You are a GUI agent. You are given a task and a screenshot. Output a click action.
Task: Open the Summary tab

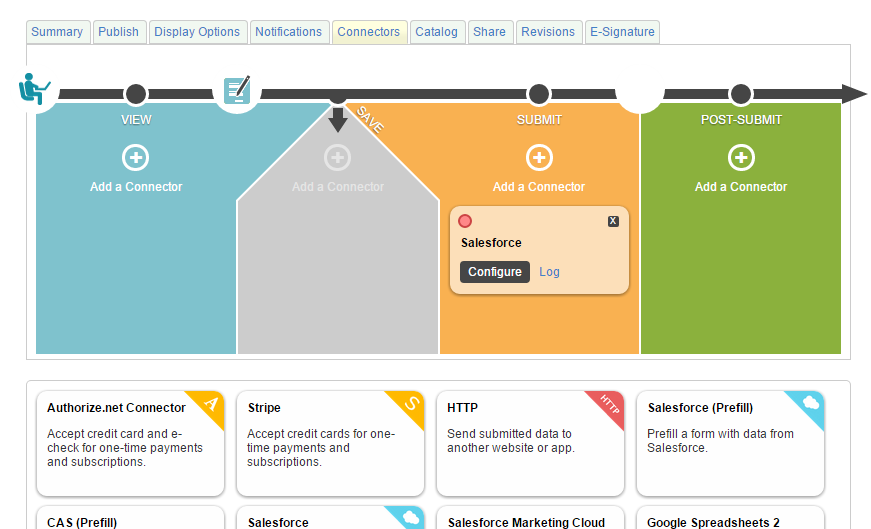[x=58, y=32]
